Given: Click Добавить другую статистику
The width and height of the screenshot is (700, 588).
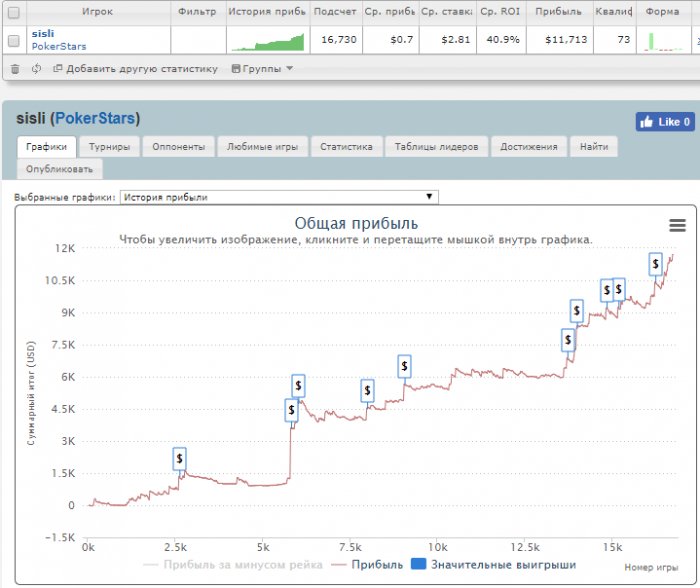Looking at the screenshot, I should point(135,69).
